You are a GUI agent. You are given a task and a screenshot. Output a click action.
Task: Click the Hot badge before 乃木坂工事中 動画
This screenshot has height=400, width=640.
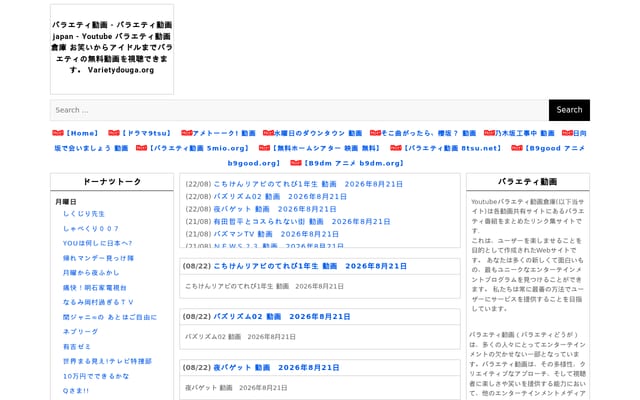point(489,133)
